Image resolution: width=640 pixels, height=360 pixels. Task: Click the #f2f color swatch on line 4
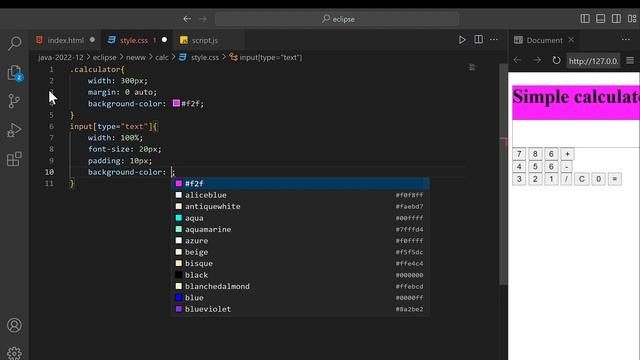click(176, 103)
